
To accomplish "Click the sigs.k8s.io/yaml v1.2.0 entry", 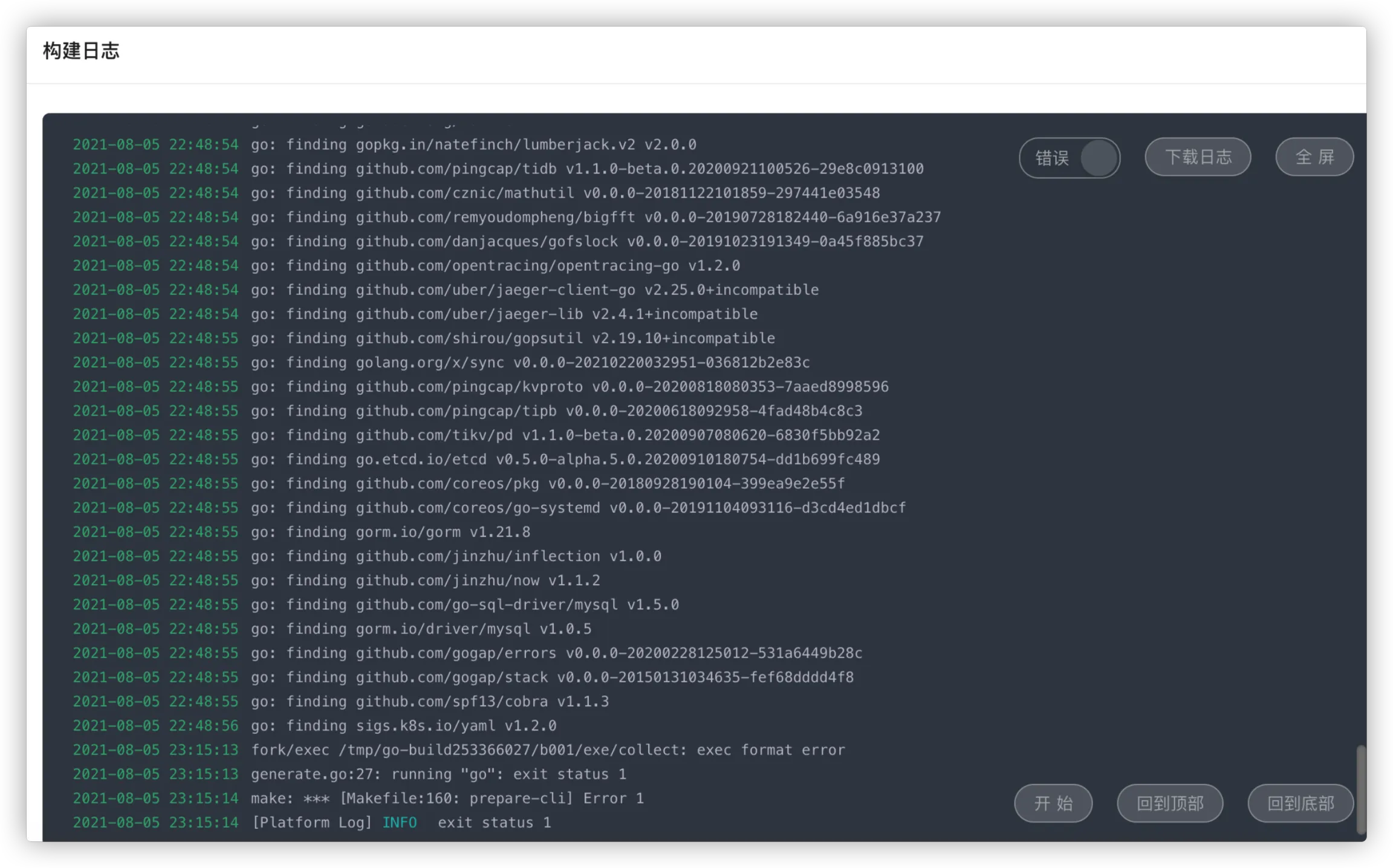I will (403, 726).
